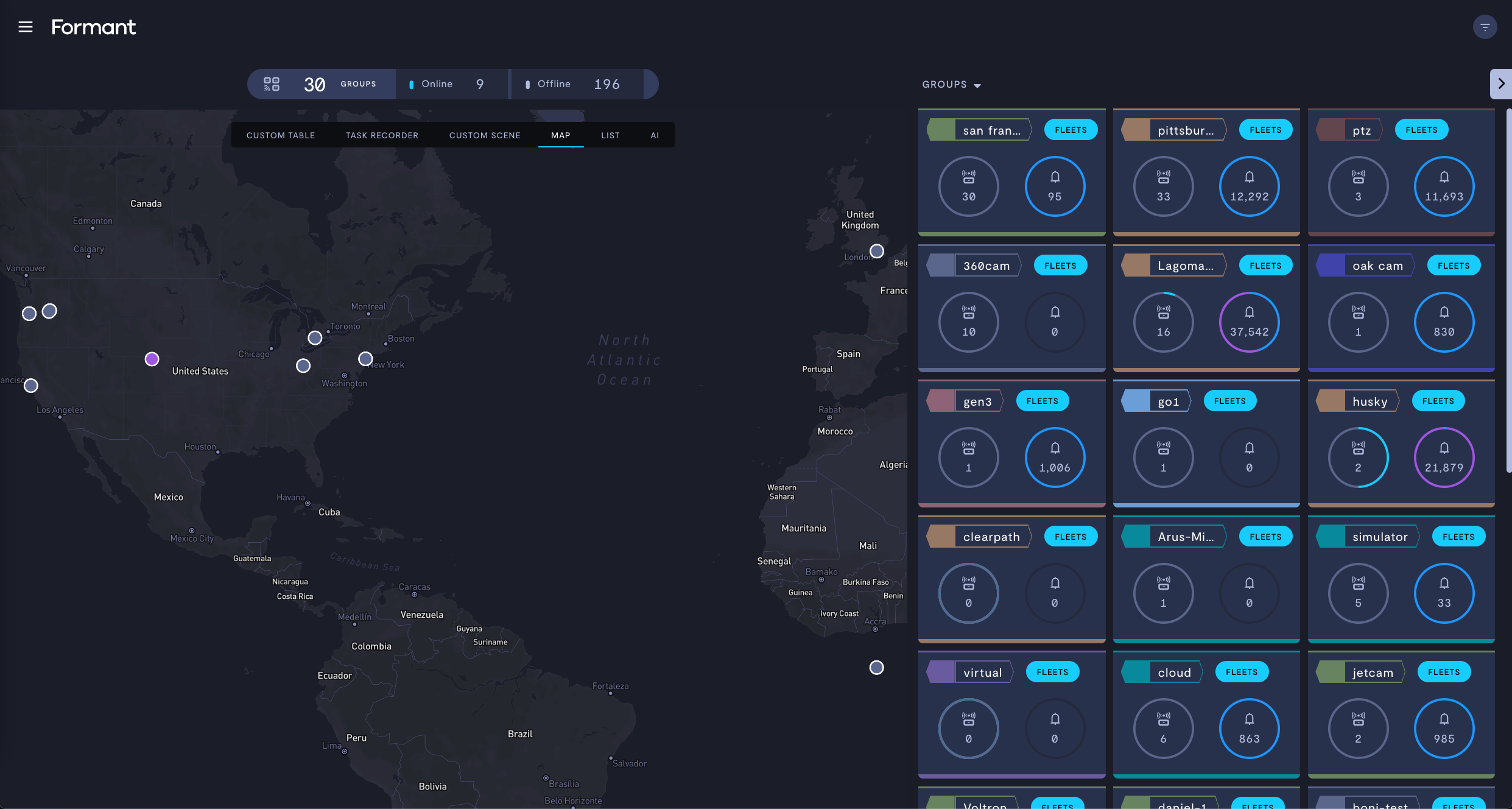The height and width of the screenshot is (809, 1512).
Task: Click simulator alerts bell showing 33
Action: click(1444, 593)
